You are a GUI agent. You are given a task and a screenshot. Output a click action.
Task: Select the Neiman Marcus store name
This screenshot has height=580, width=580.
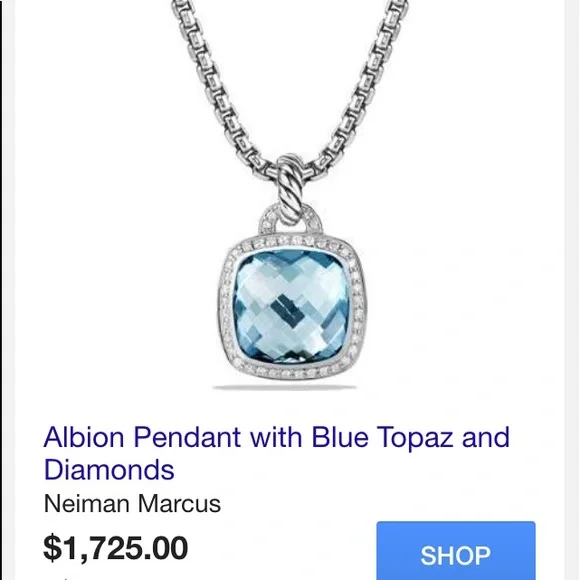132,504
